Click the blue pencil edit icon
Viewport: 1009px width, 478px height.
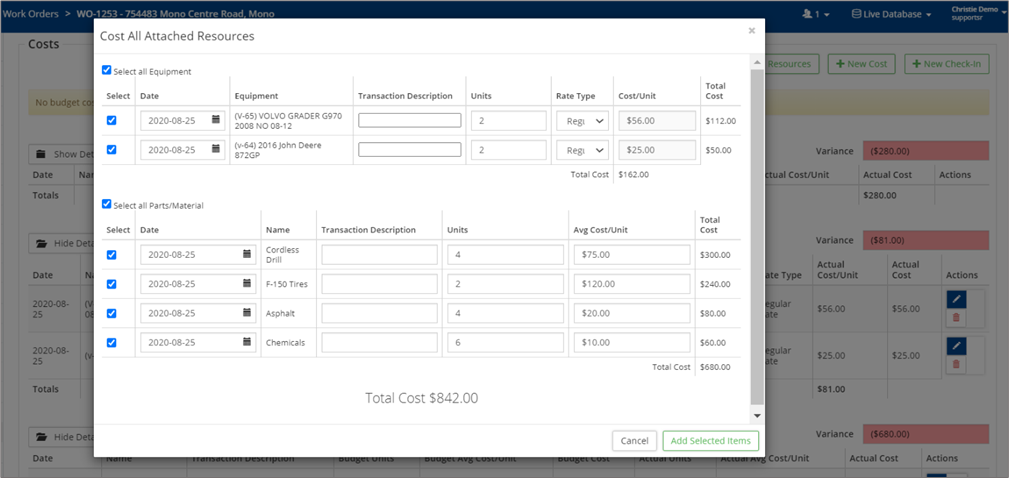point(956,298)
